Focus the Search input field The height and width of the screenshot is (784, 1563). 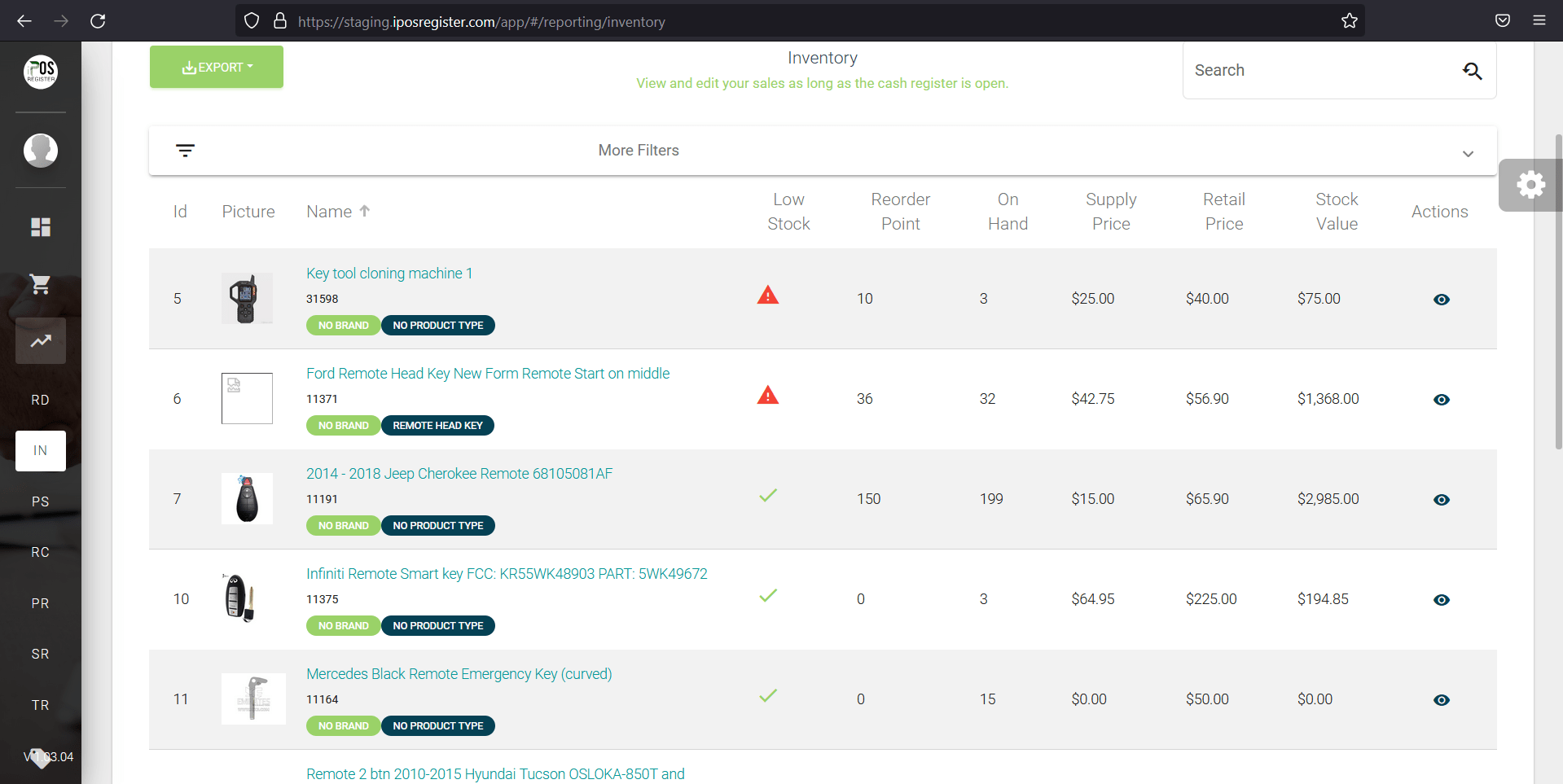1319,71
